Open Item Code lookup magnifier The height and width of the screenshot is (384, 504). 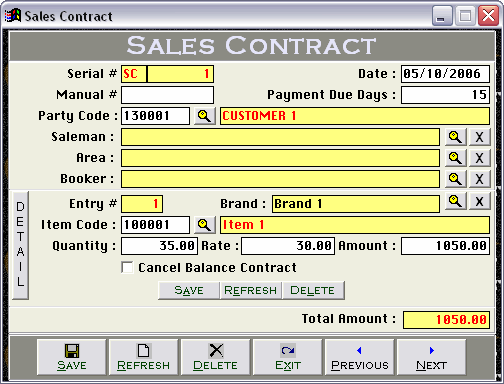[x=204, y=225]
